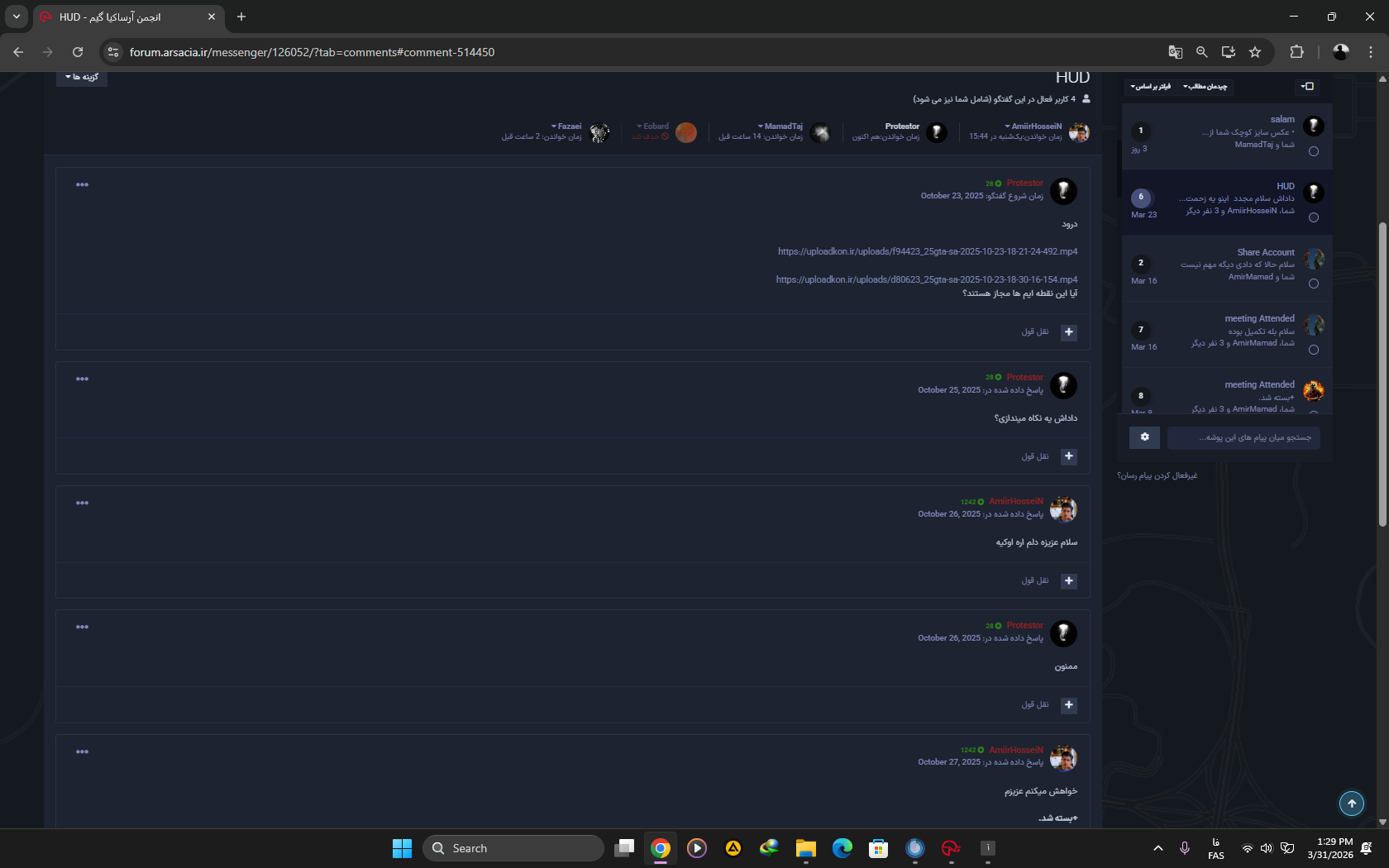
Task: Click October 23, 2025 post date
Action: [x=952, y=196]
